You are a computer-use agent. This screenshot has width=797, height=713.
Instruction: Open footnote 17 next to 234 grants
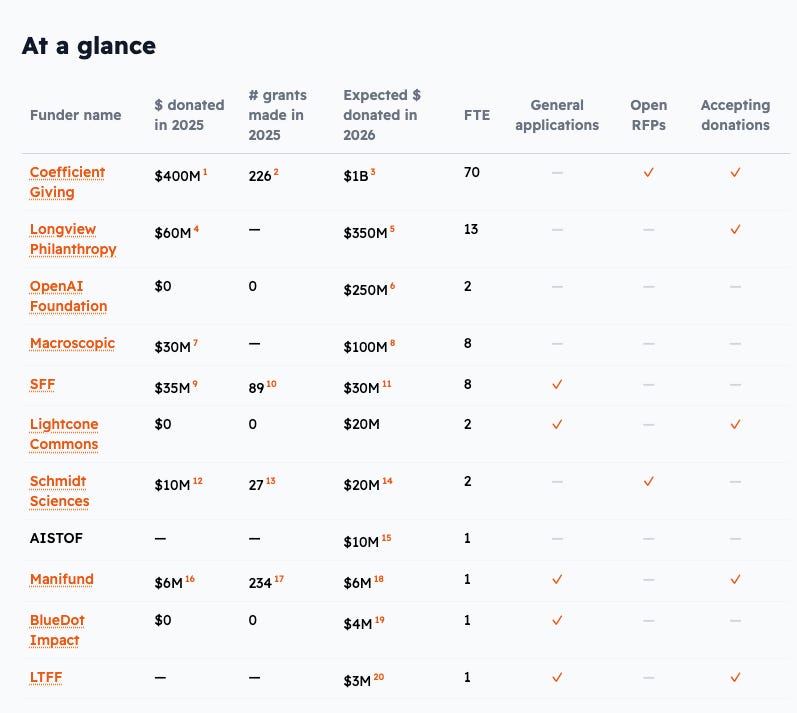[279, 579]
